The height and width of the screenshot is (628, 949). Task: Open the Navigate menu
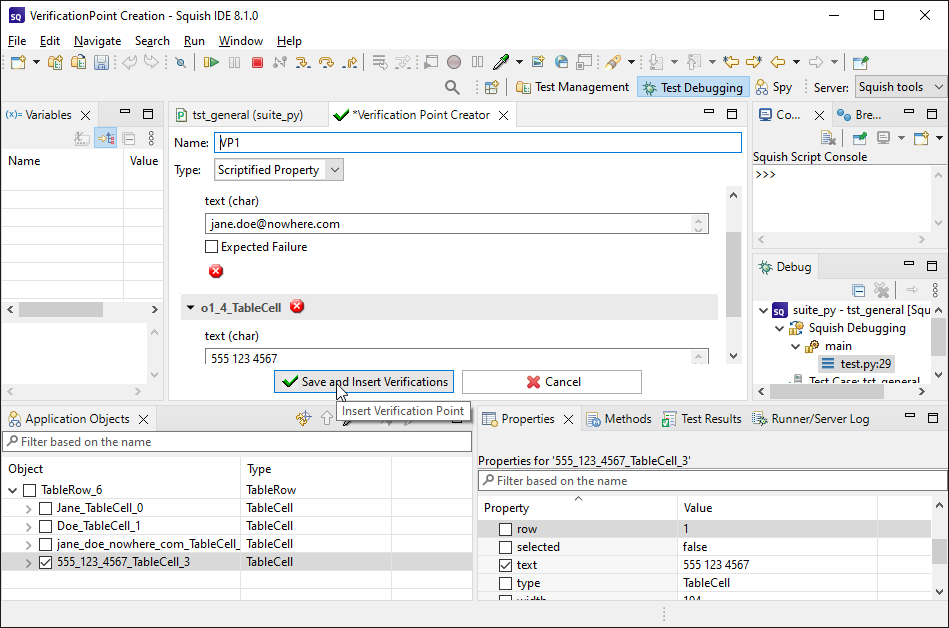pyautogui.click(x=97, y=41)
